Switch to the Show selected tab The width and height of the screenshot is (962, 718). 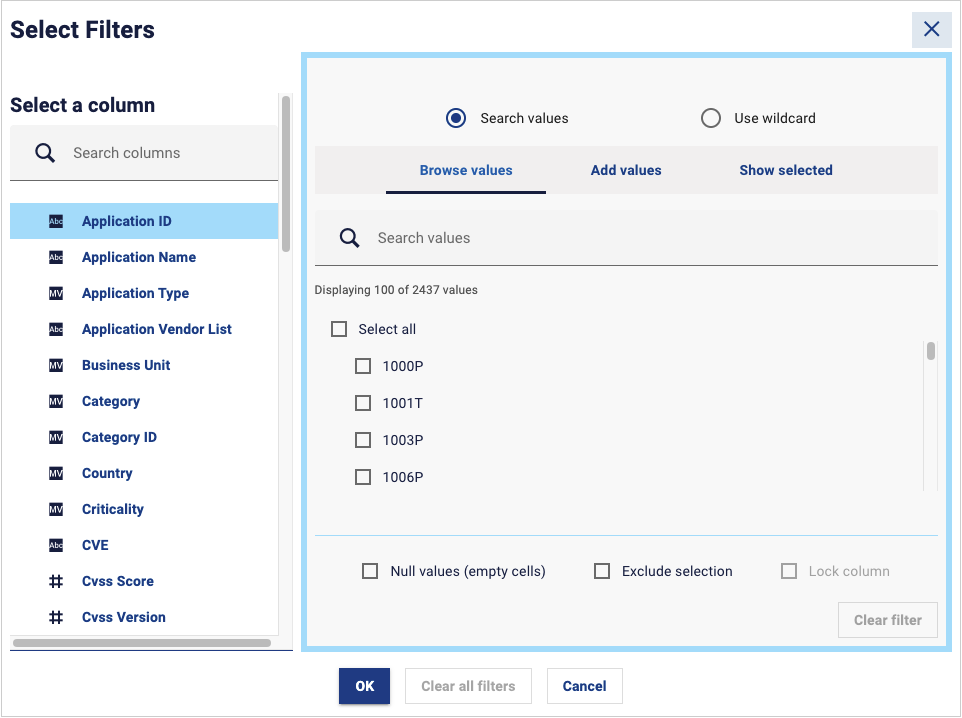click(x=786, y=171)
